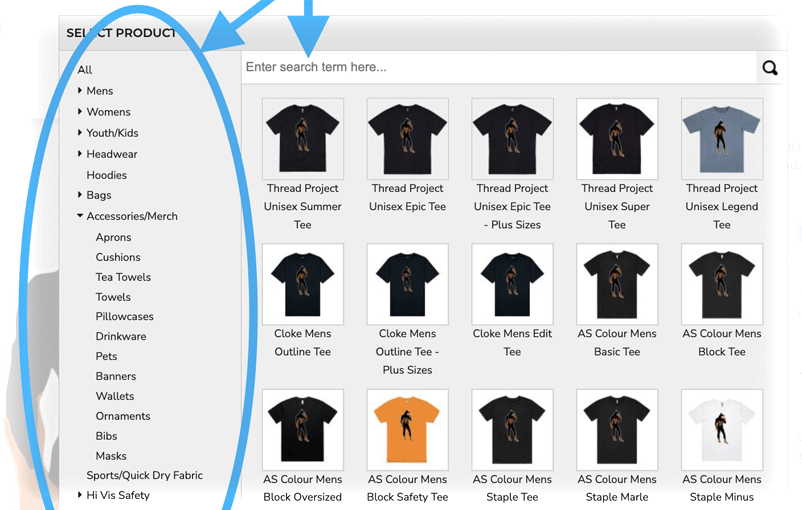This screenshot has height=510, width=802.
Task: Open the Mens category
Action: pos(100,91)
